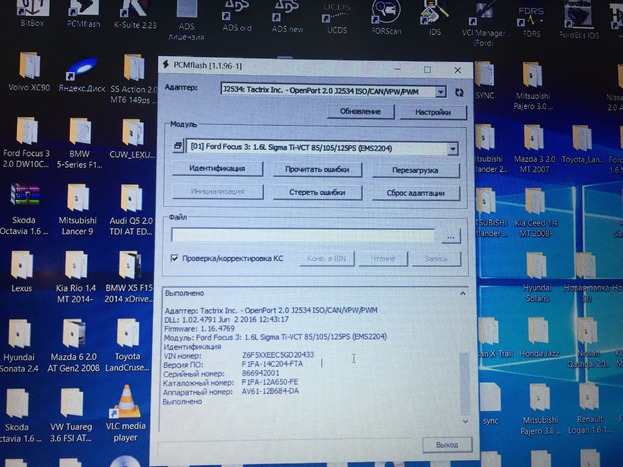Click the module list icon beside dropdown
This screenshot has width=623, height=467.
pos(178,147)
